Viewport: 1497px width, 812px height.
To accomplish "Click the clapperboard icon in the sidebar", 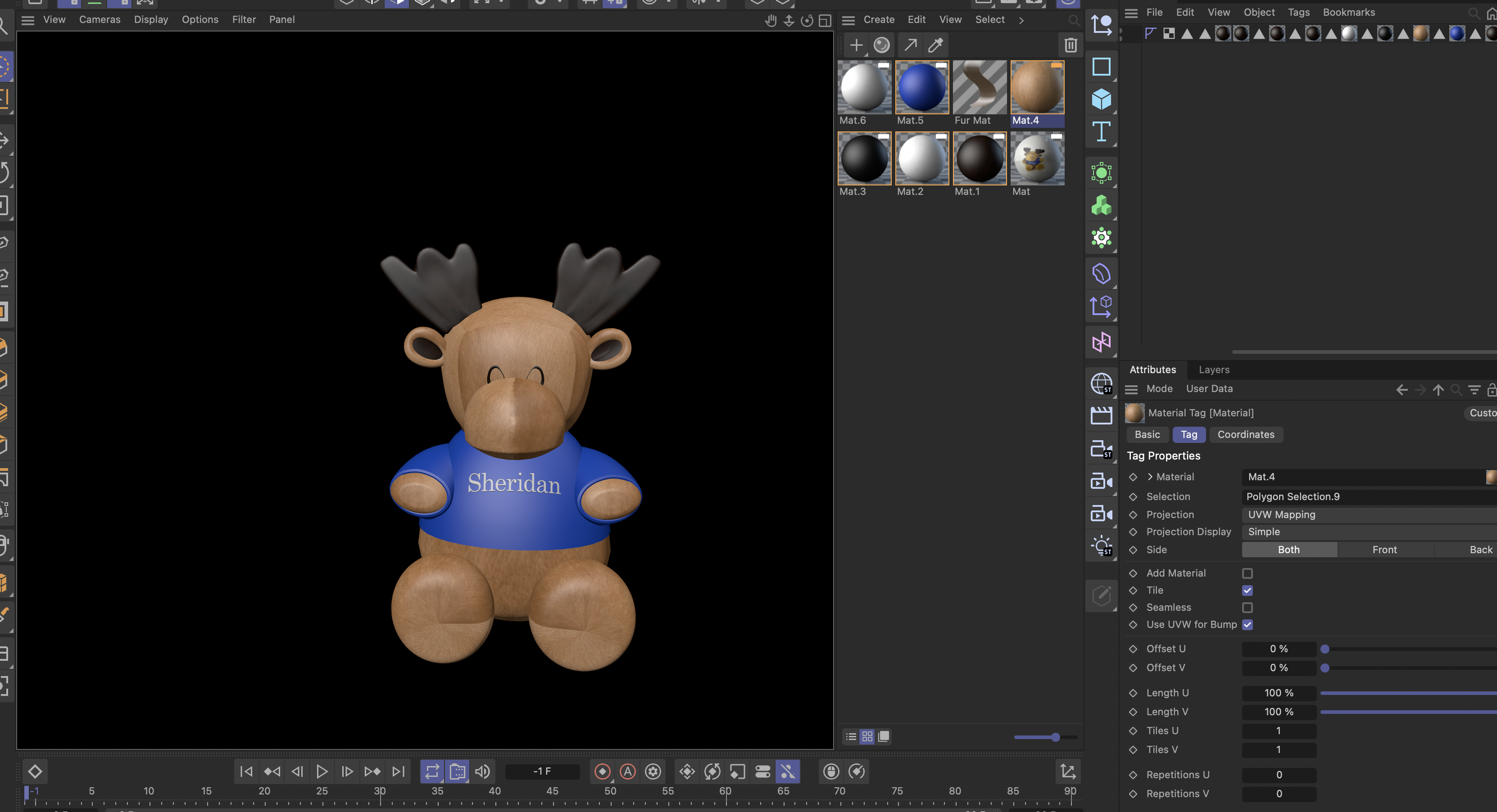I will (1102, 415).
